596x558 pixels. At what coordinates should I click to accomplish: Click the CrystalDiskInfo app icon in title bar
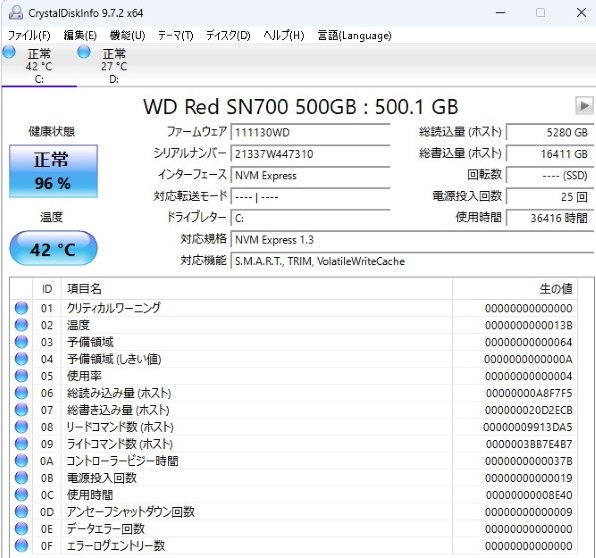point(16,13)
